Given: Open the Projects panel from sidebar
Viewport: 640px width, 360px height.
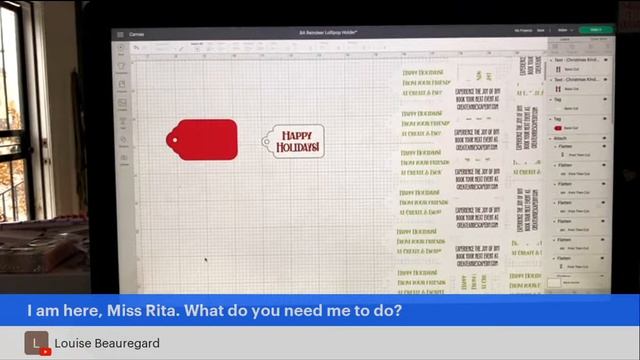Looking at the screenshot, I should tap(122, 86).
